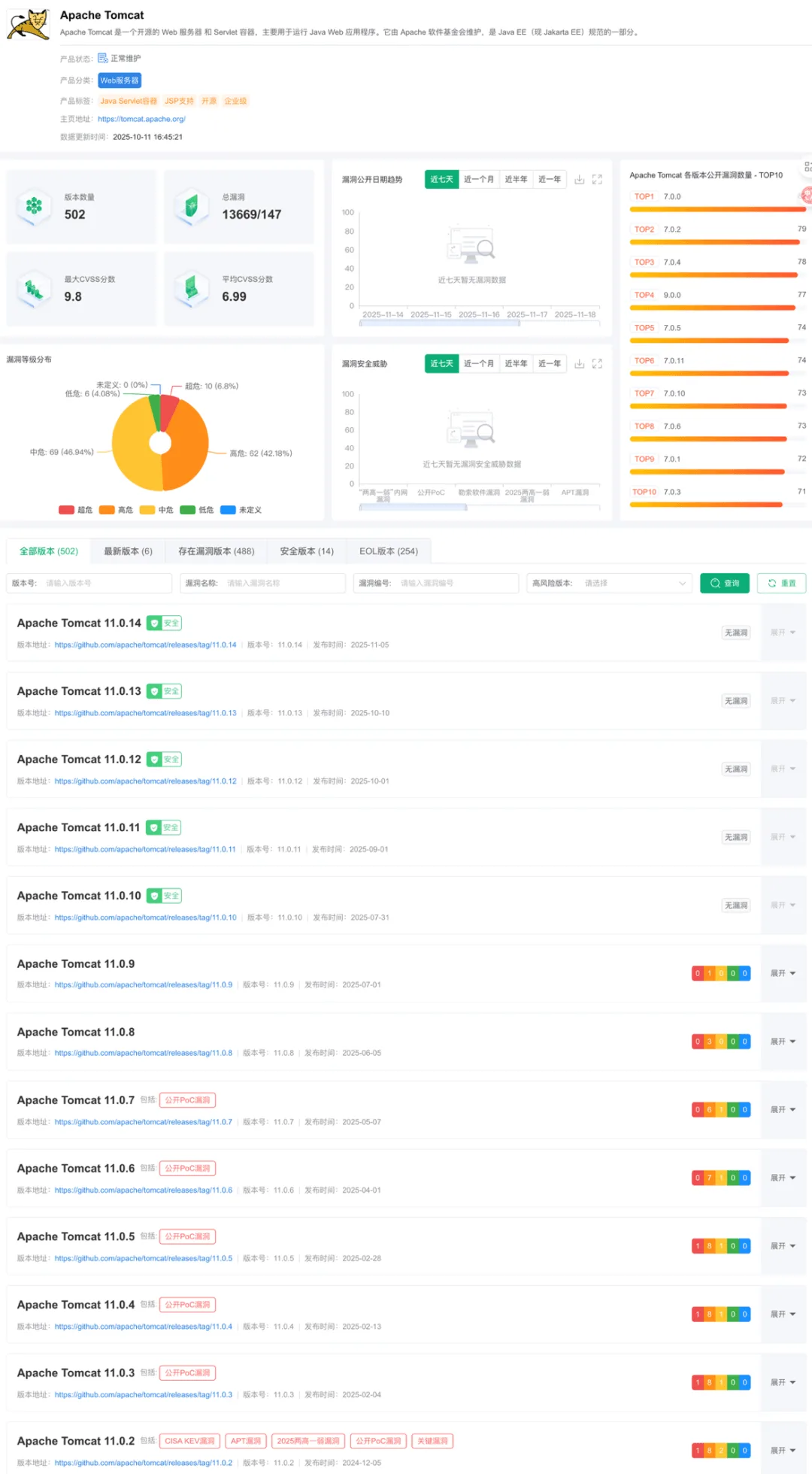
Task: Click the max CVSS score icon
Action: tap(34, 289)
